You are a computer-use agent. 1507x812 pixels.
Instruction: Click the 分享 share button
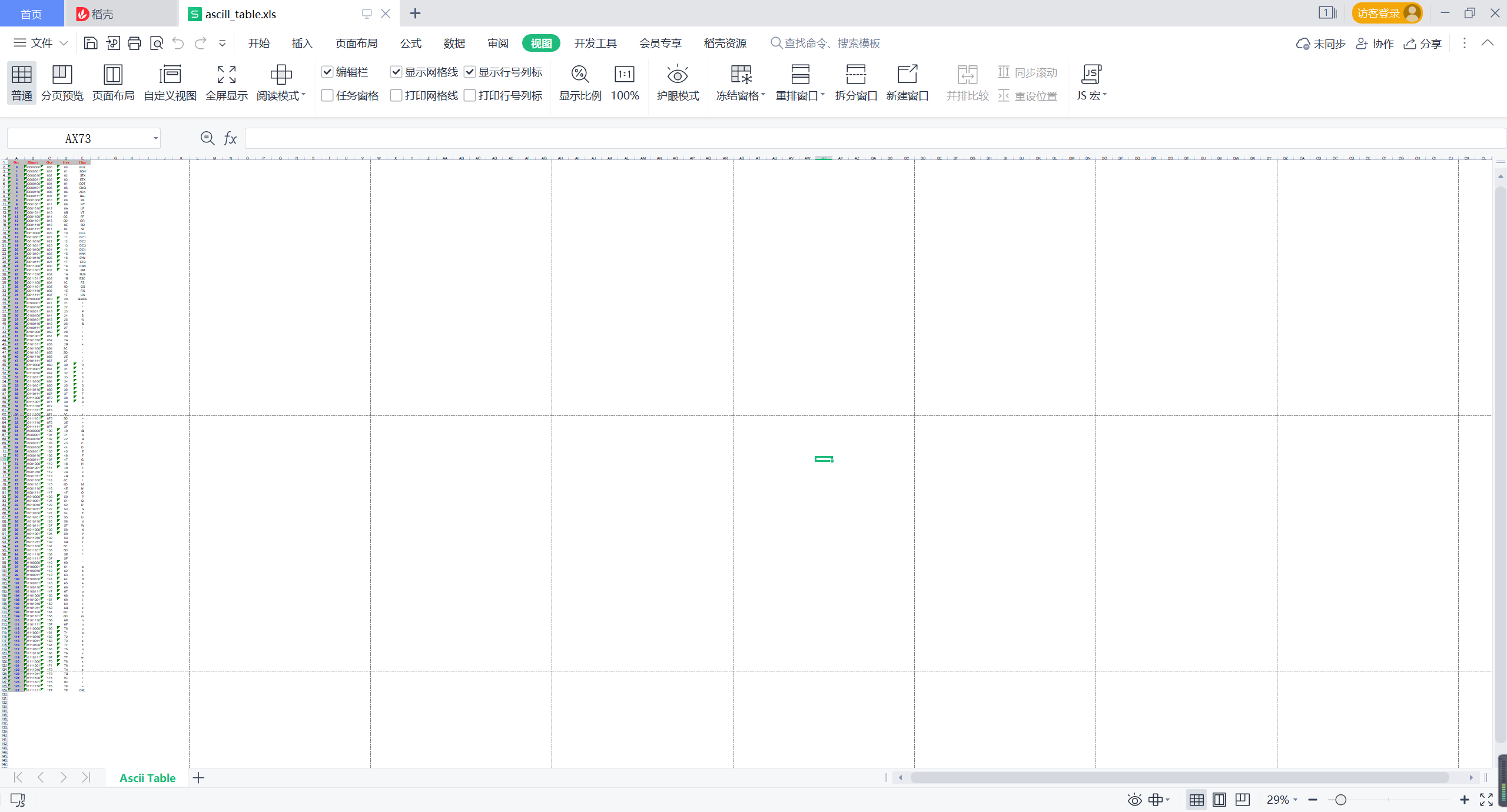(x=1423, y=44)
